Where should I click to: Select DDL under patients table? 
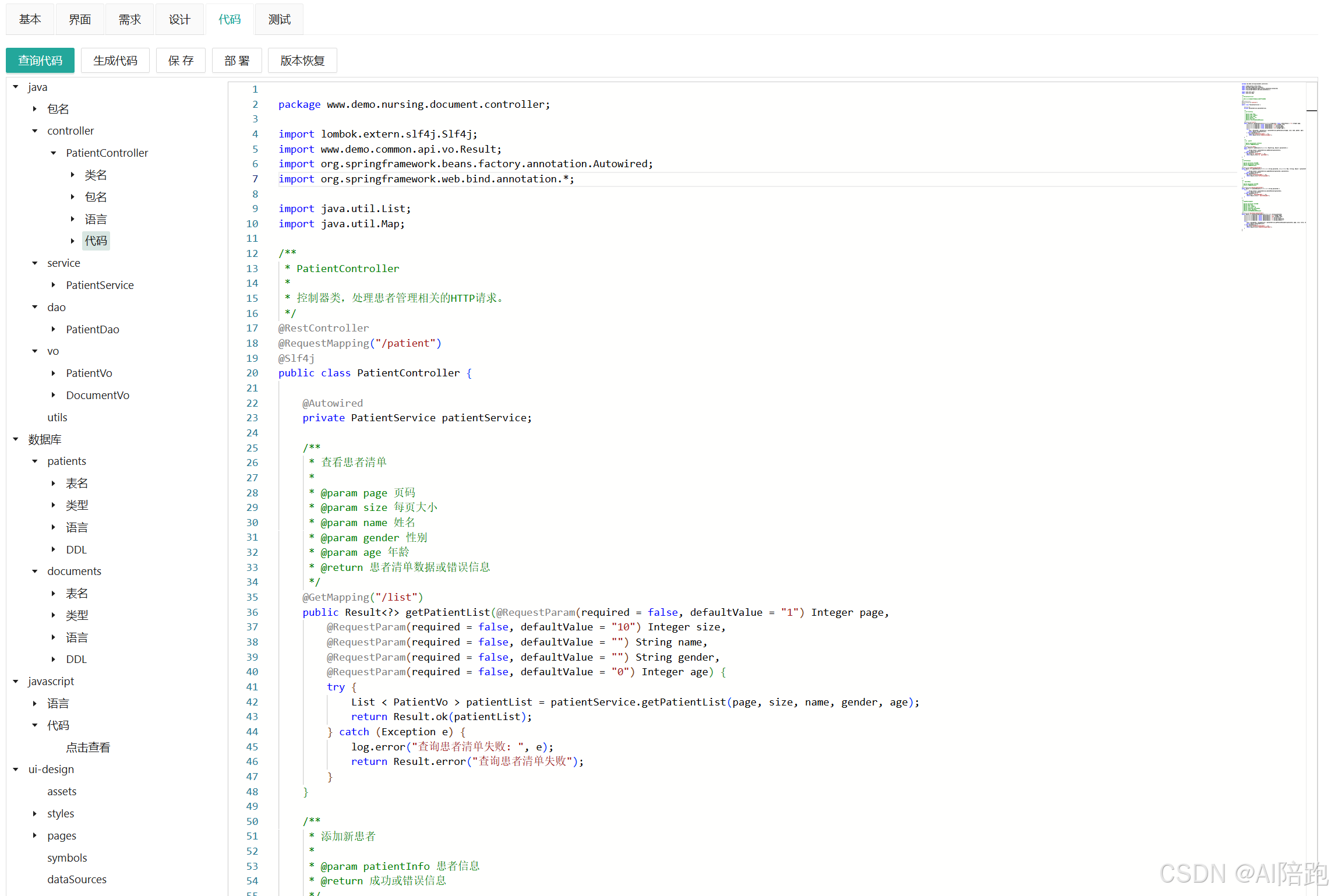(76, 549)
